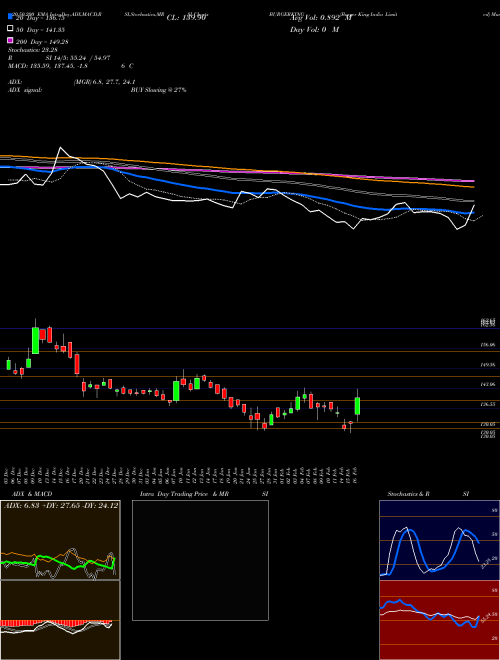500x660 pixels.
Task: Click the MACD values line
Action: click(70, 66)
